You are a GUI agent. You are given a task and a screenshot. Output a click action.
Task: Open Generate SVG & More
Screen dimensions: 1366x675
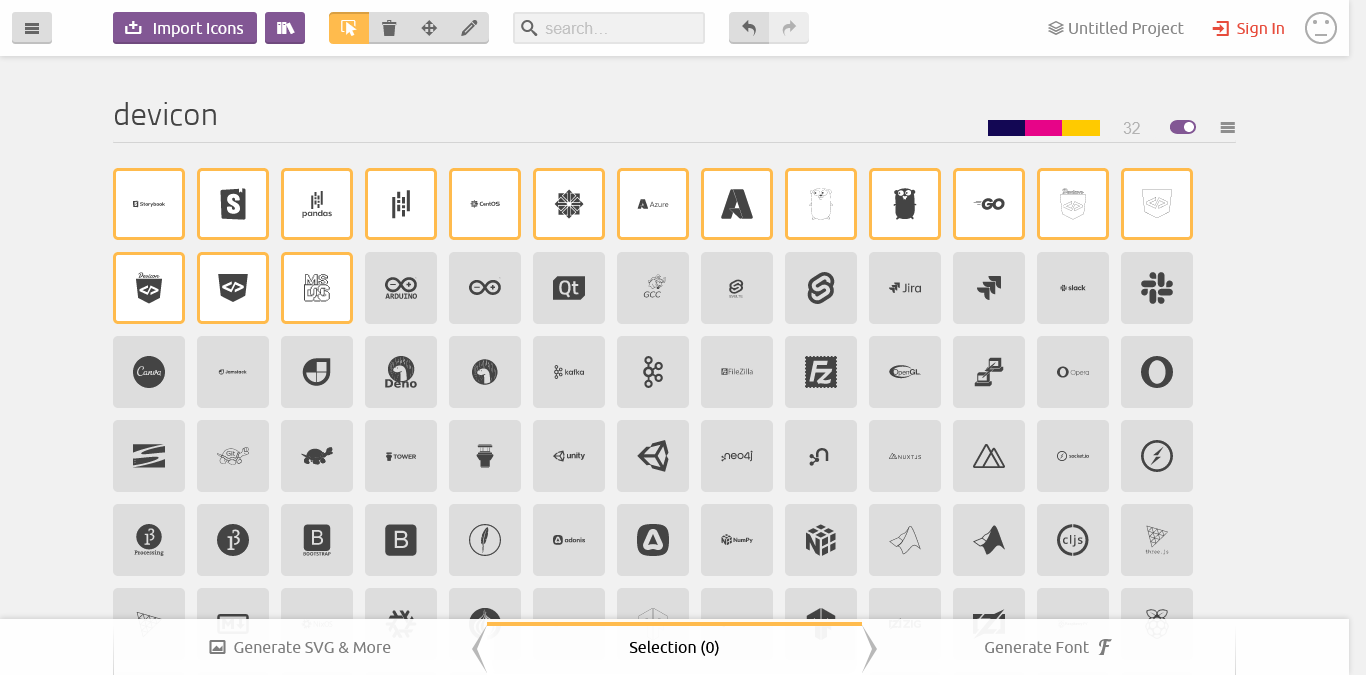coord(300,647)
